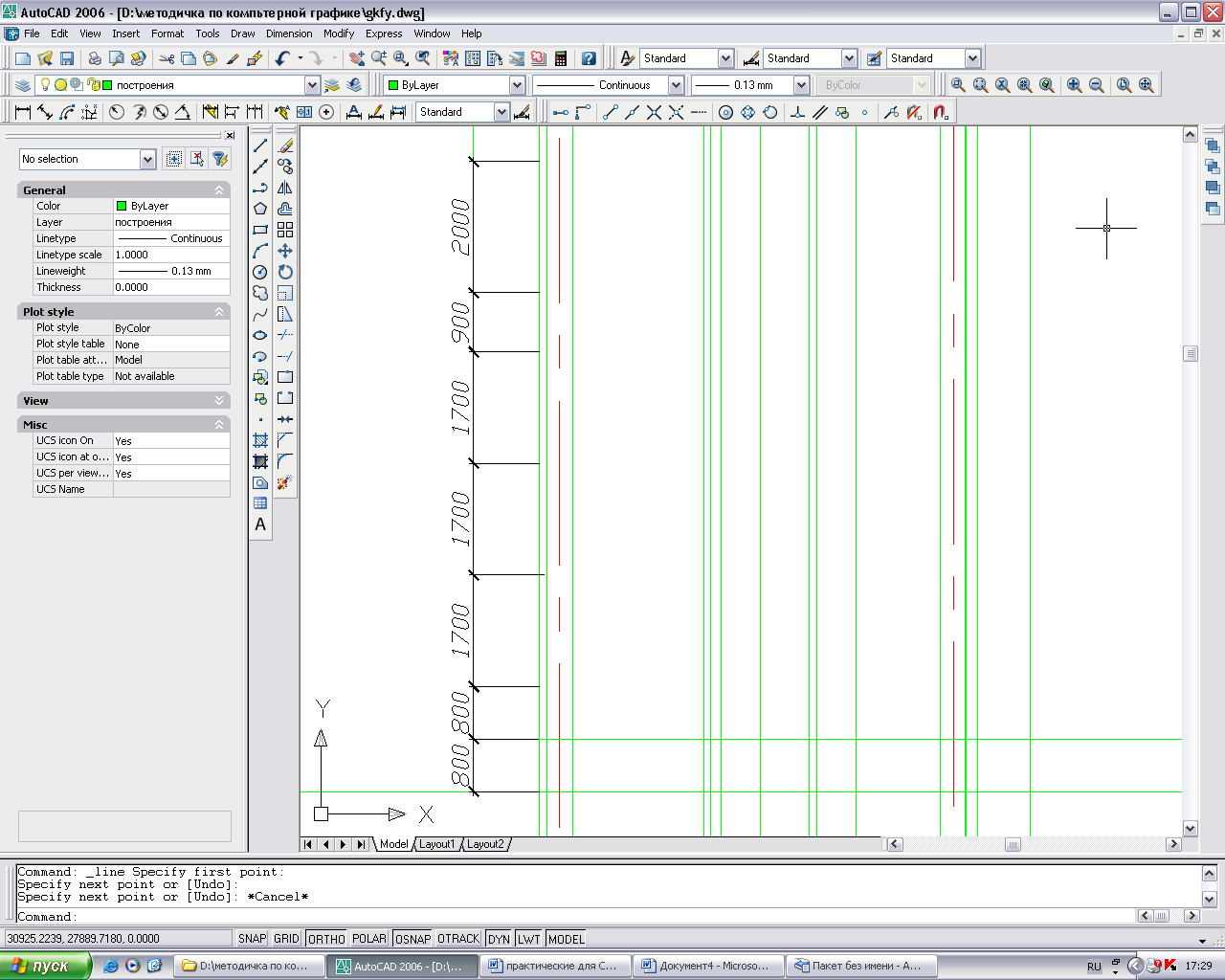Image resolution: width=1225 pixels, height=980 pixels.
Task: Open the Modify menu
Action: pos(339,33)
